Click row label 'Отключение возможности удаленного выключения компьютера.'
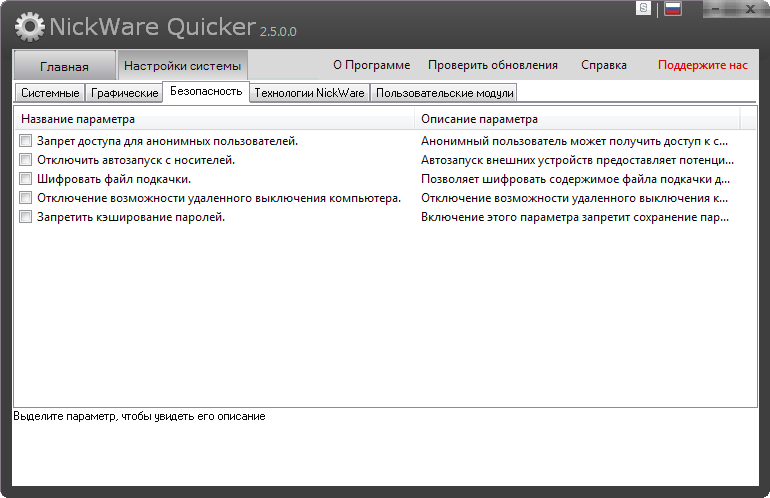This screenshot has width=770, height=498. (219, 198)
